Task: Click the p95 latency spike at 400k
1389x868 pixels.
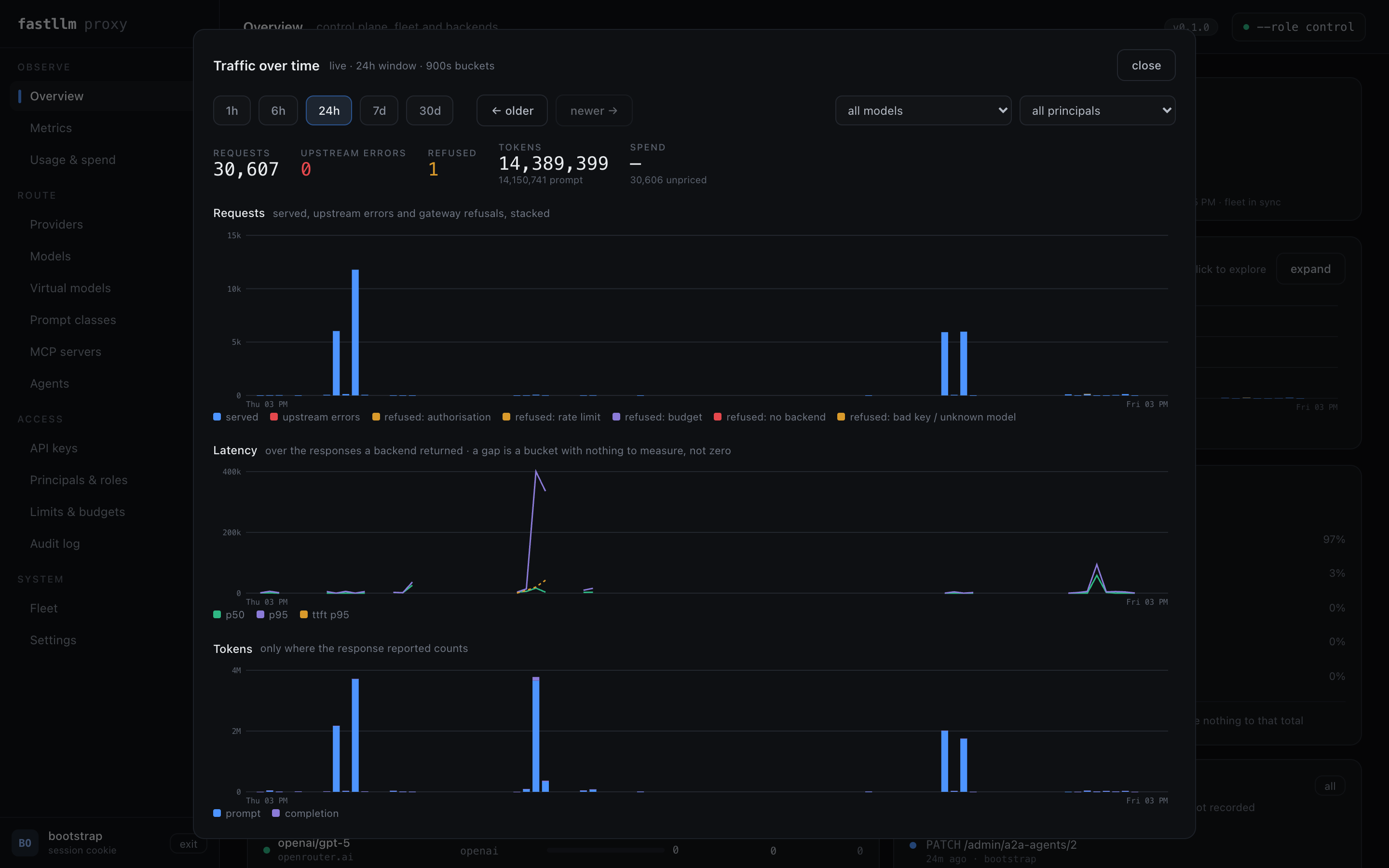Action: pyautogui.click(x=535, y=472)
